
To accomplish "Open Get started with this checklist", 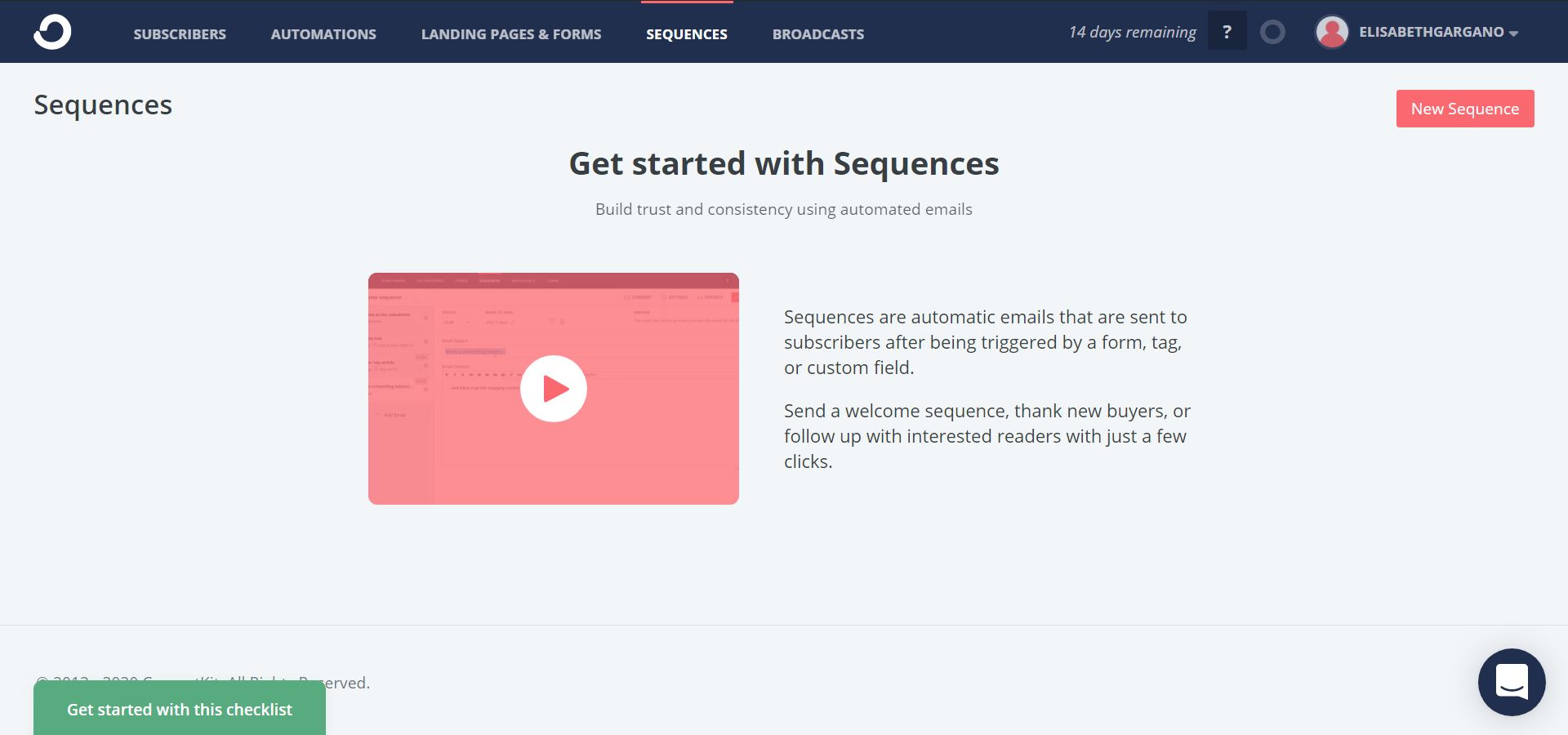I will coord(180,709).
